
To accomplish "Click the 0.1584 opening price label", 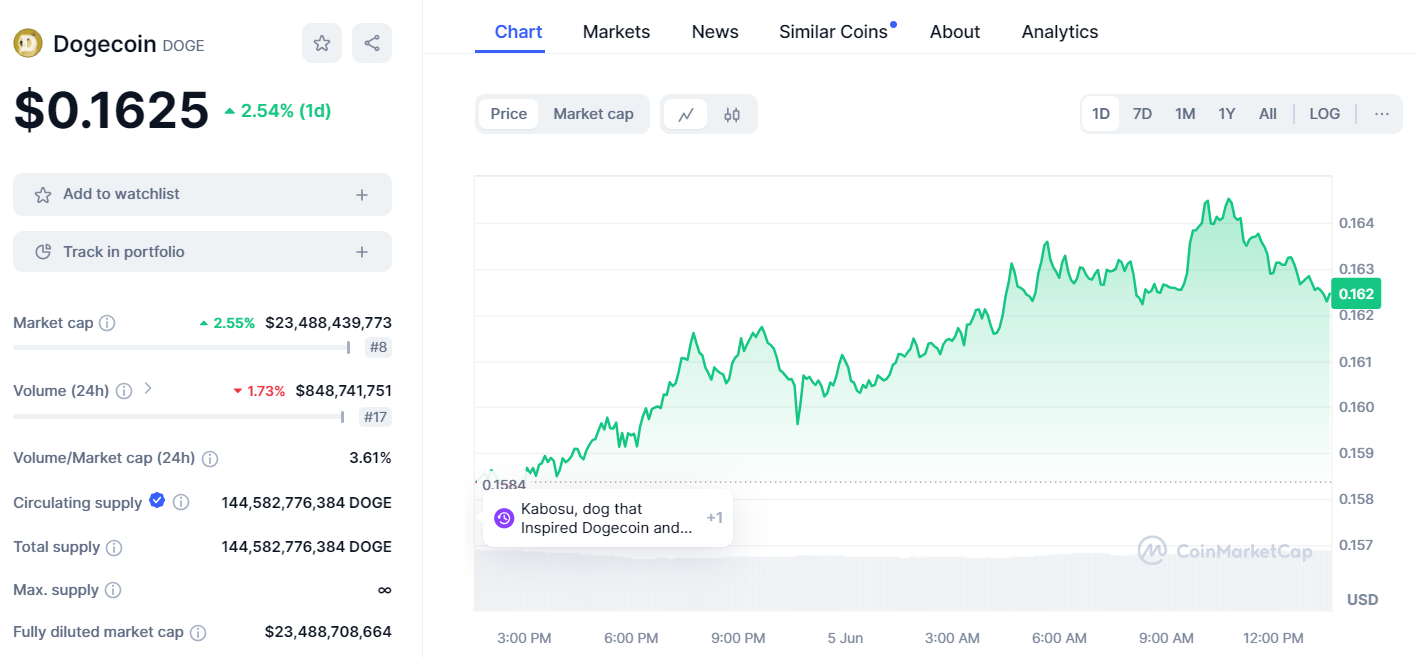I will pos(504,485).
